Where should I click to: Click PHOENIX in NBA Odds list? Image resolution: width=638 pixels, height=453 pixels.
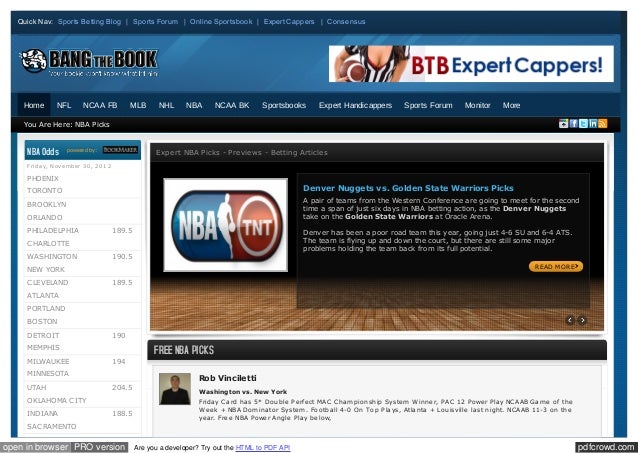coord(43,178)
